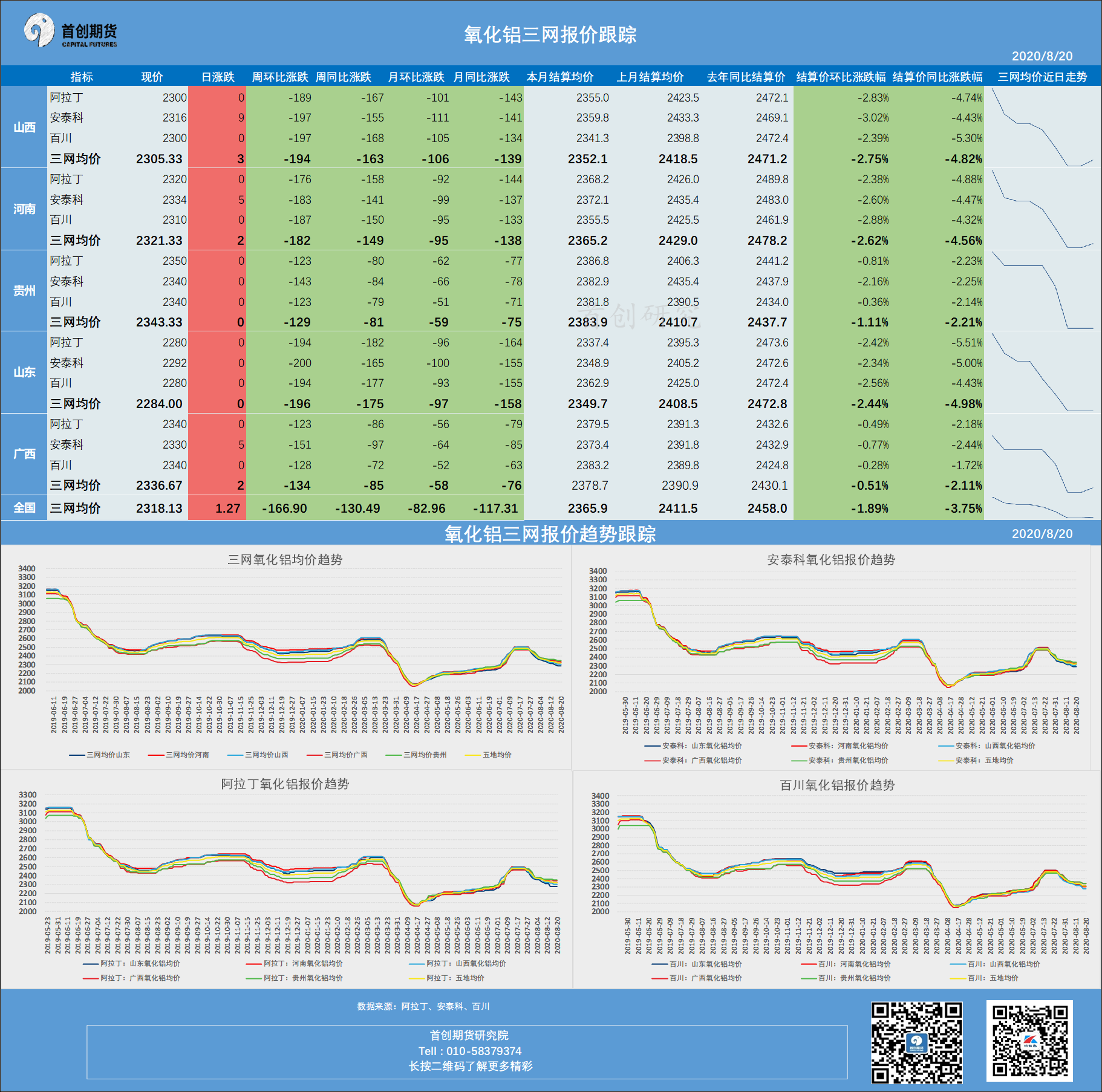The height and width of the screenshot is (1092, 1102).
Task: Click the 安泰科氧化铝报价趋势 chart title
Action: [x=831, y=560]
